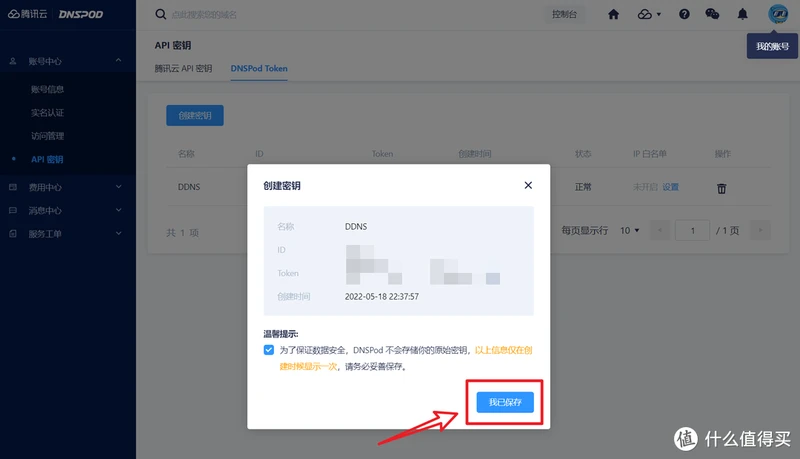The height and width of the screenshot is (459, 800).
Task: Click the page number input field
Action: click(692, 231)
